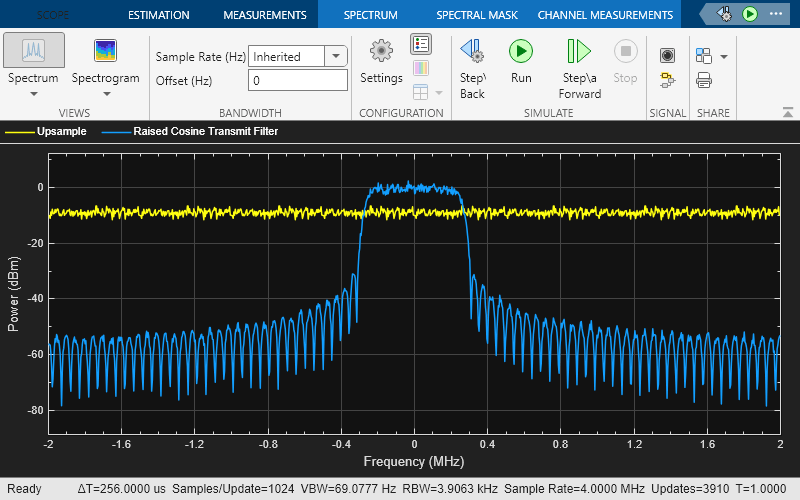Switch to the Spectrogram view
The height and width of the screenshot is (500, 800).
pos(105,52)
